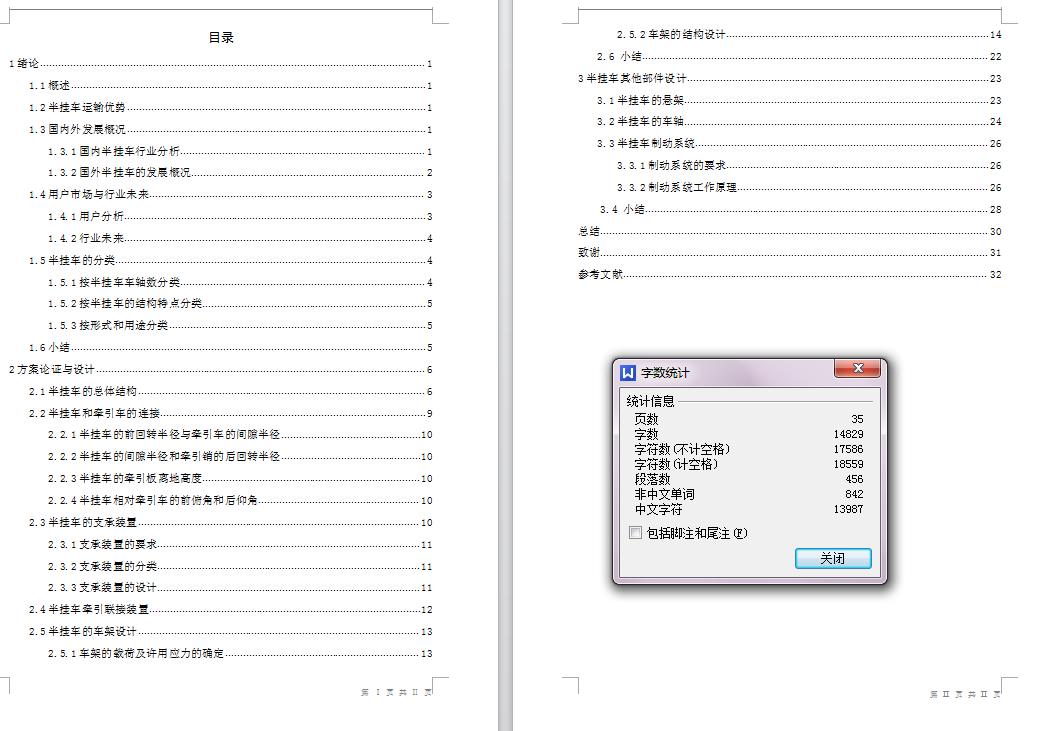Select TOC line 3.2 半挂车的车轴
The height and width of the screenshot is (731, 1054).
[x=799, y=122]
